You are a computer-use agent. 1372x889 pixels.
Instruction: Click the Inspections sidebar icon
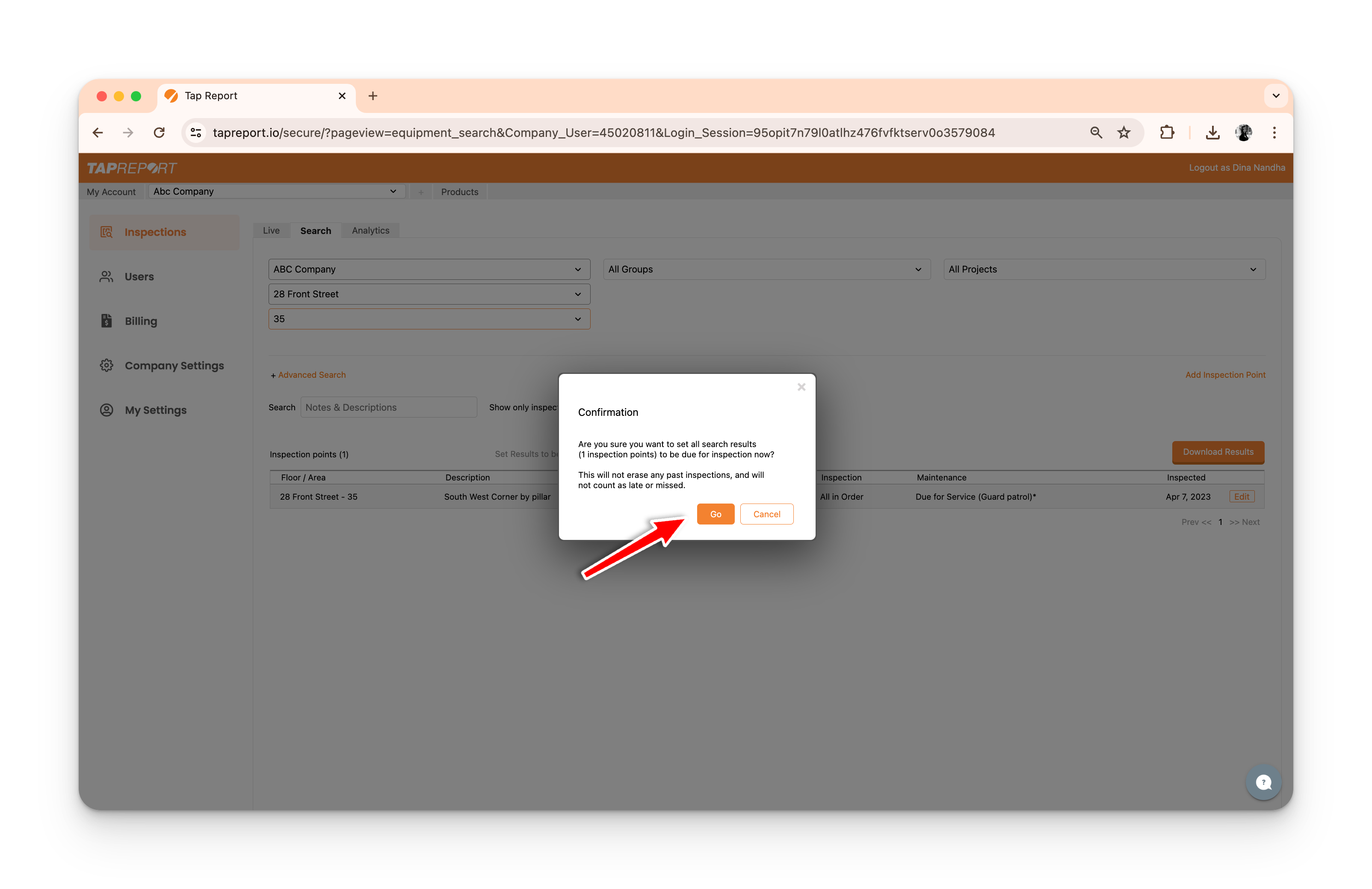coord(106,232)
